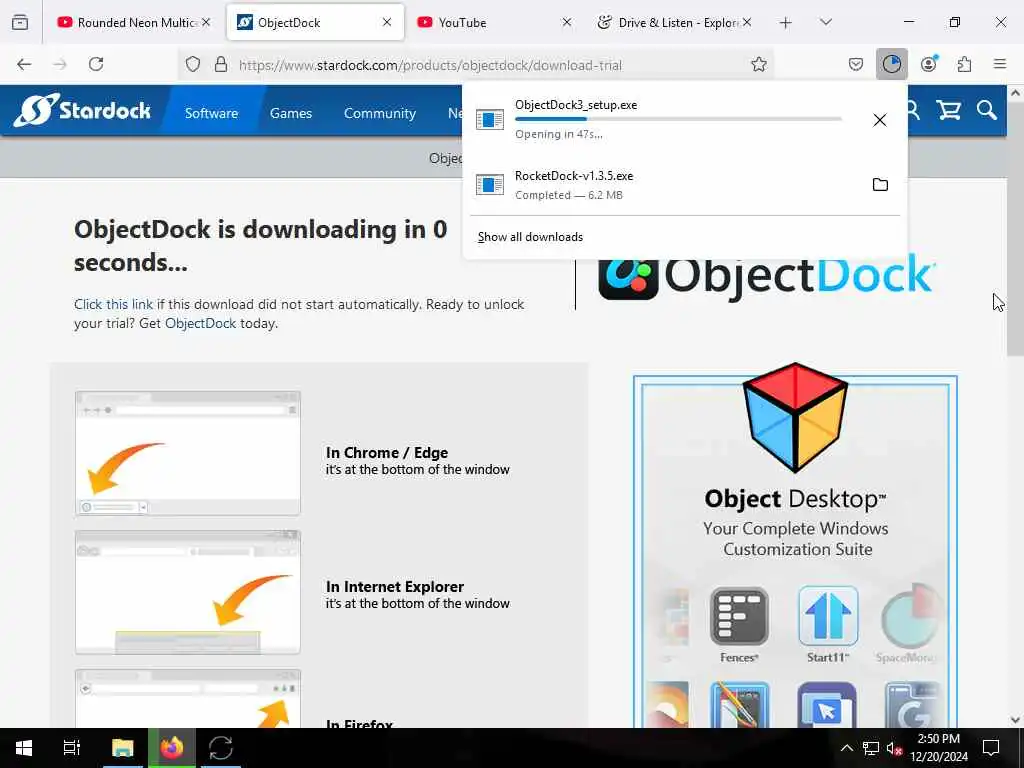Select the ObjectDock tab
This screenshot has width=1024, height=768.
point(315,22)
